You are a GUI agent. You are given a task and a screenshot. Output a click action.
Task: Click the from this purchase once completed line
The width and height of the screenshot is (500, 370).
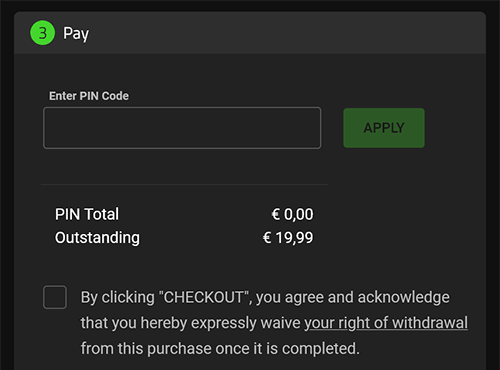(x=220, y=349)
